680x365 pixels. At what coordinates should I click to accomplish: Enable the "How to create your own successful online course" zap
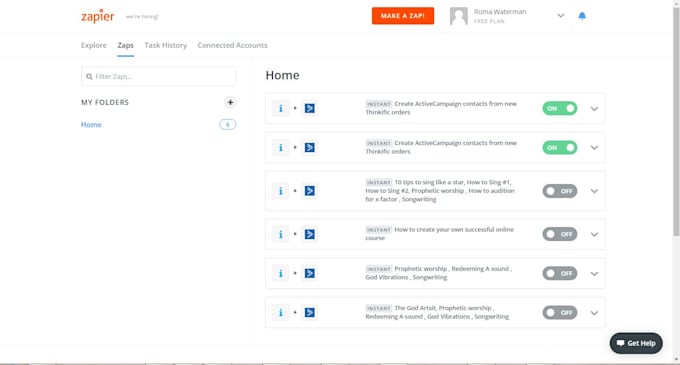pyautogui.click(x=559, y=234)
